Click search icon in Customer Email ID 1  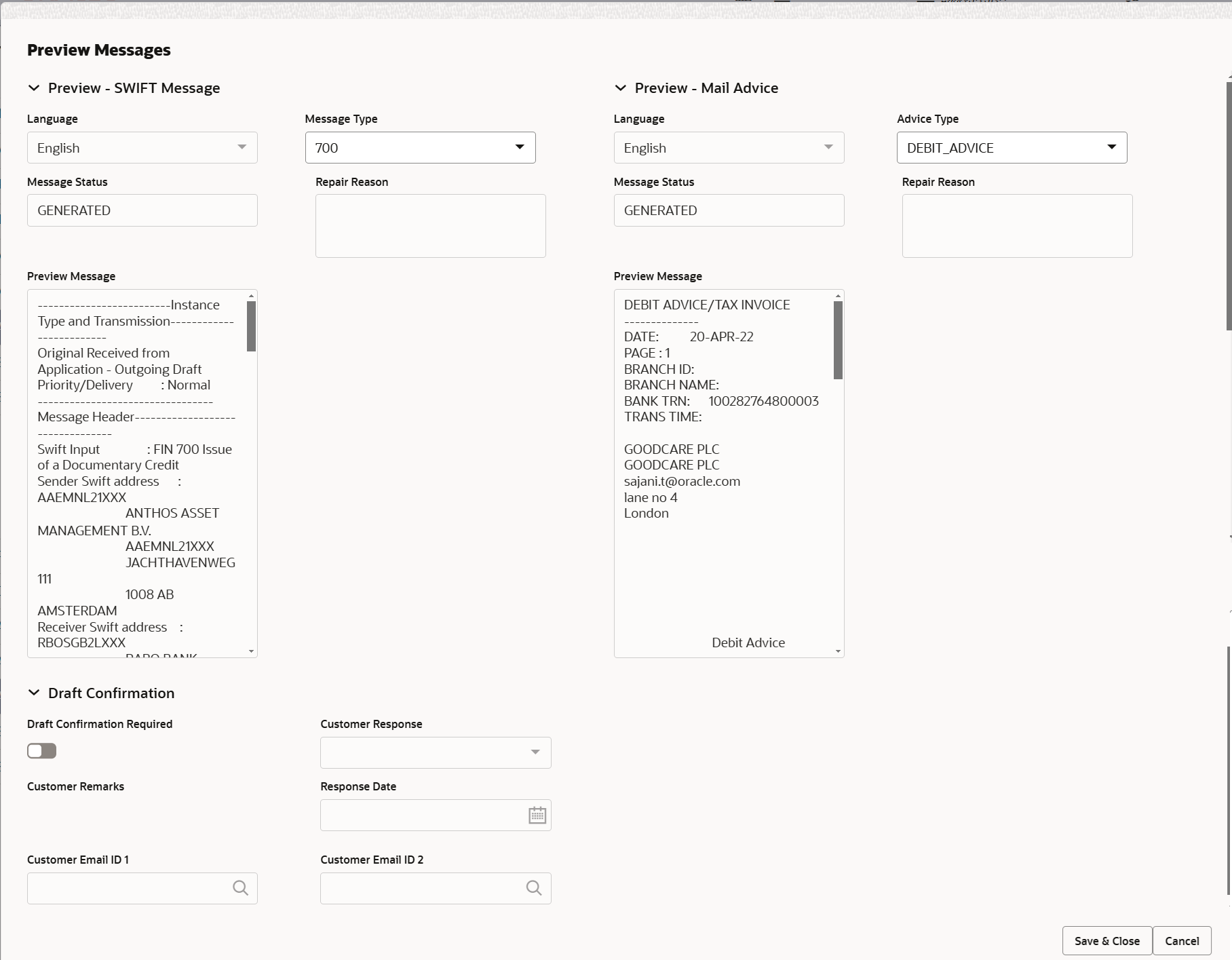pyautogui.click(x=240, y=888)
